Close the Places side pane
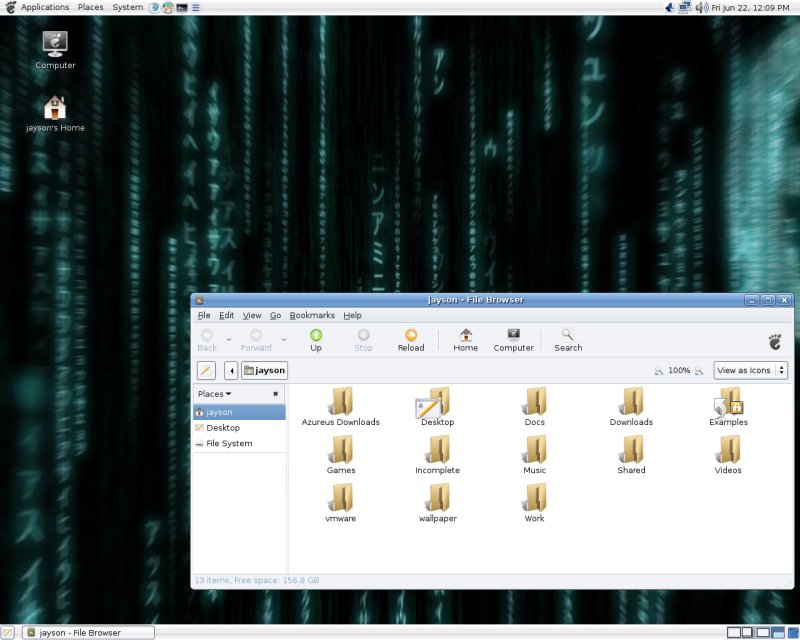This screenshot has width=800, height=640. [x=276, y=394]
